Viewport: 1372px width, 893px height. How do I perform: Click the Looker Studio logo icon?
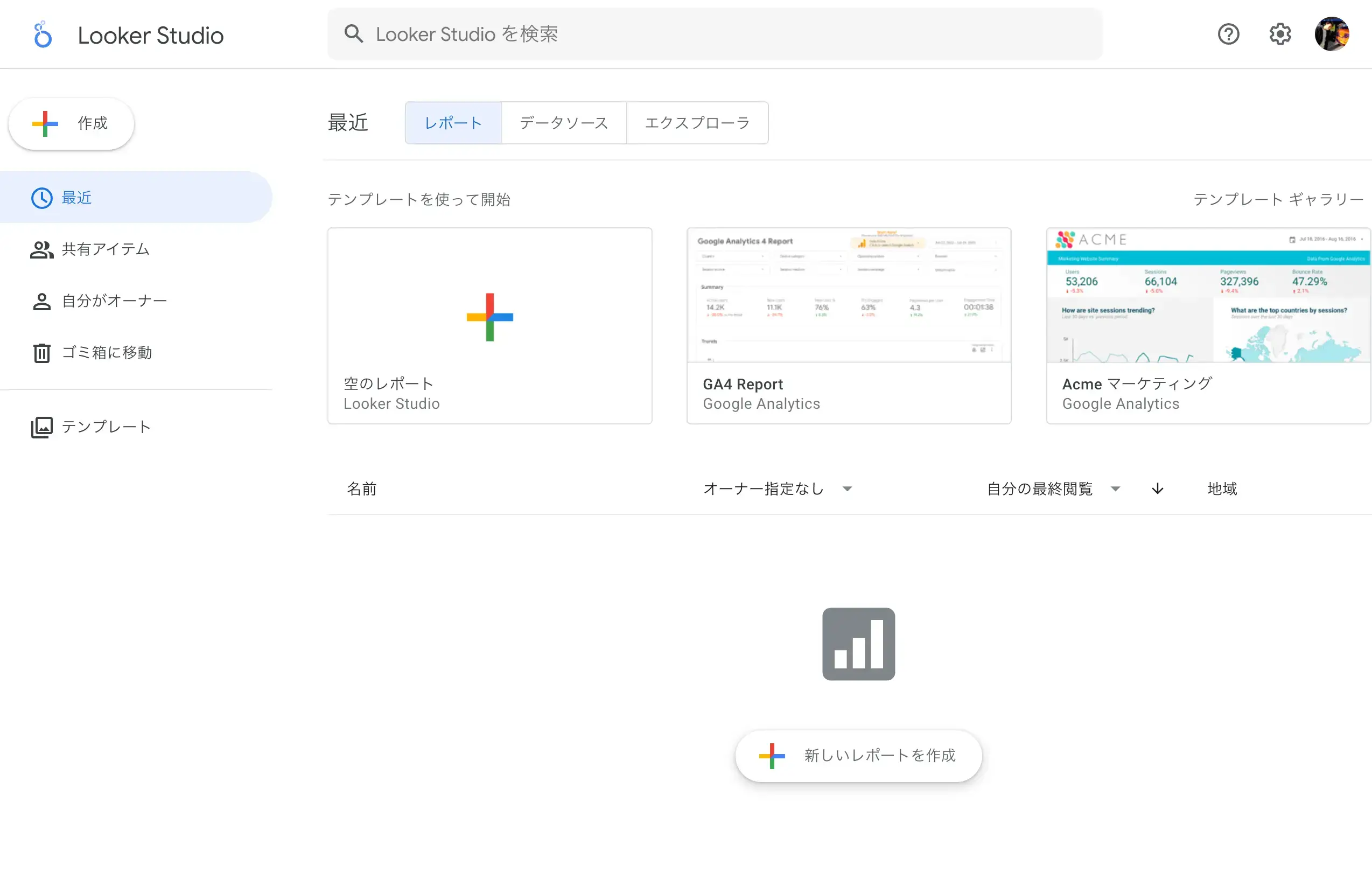[x=43, y=34]
